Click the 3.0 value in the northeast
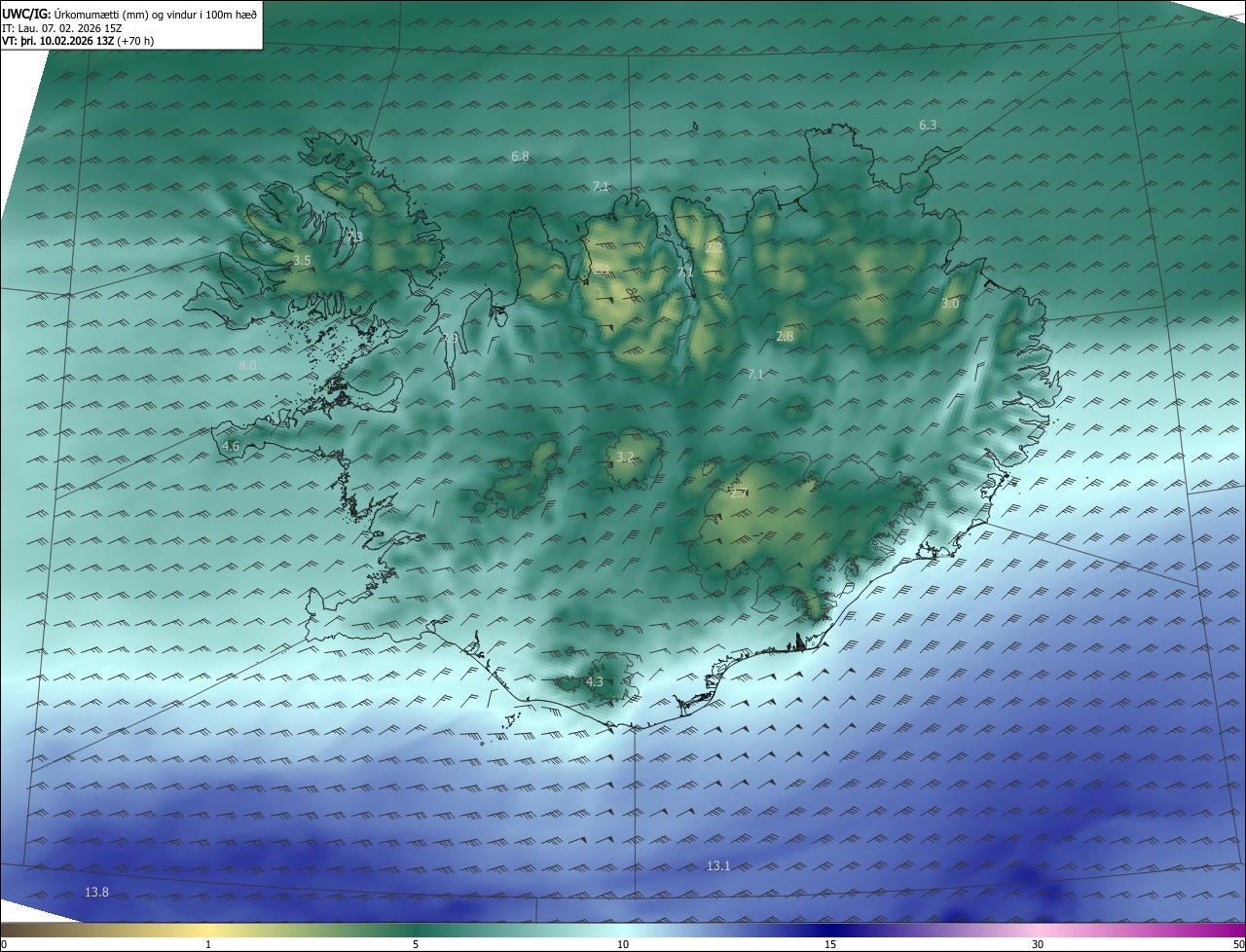 (x=950, y=304)
